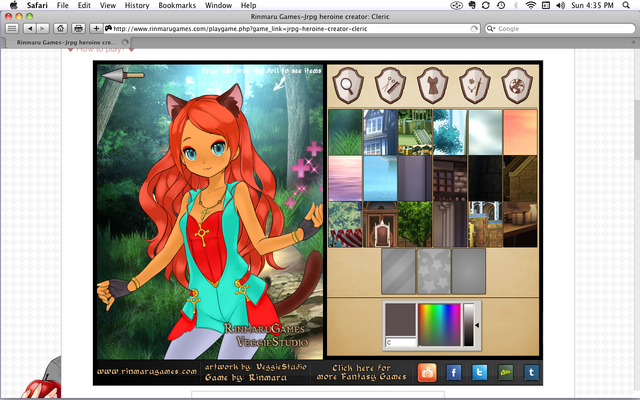Open the globe backgrounds shield category

coord(517,85)
